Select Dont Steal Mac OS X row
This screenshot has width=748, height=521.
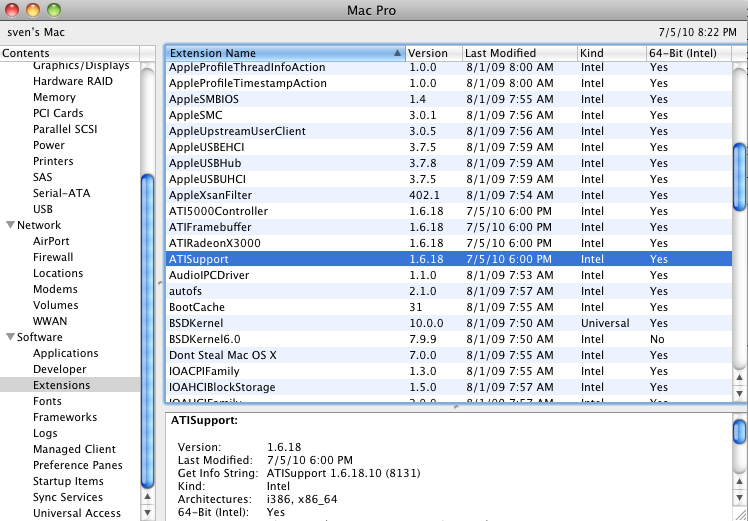[449, 355]
